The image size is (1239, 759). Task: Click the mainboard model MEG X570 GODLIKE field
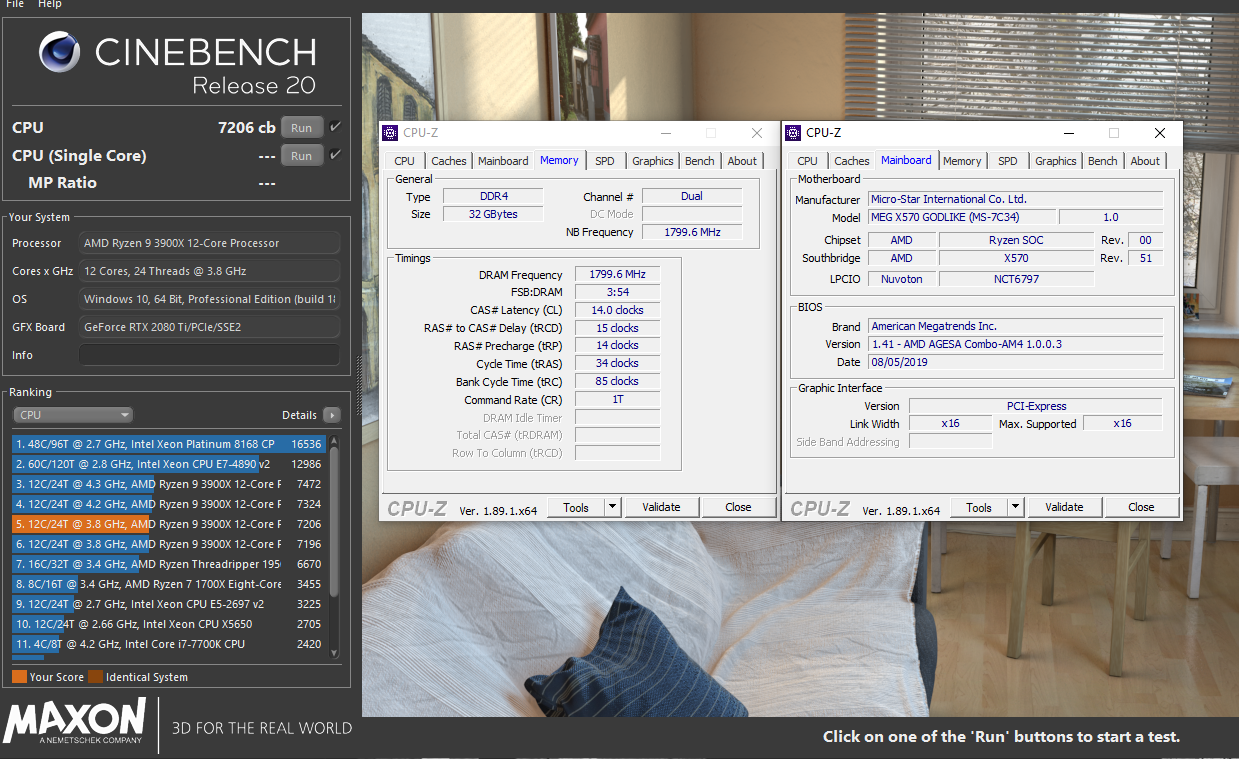coord(960,217)
